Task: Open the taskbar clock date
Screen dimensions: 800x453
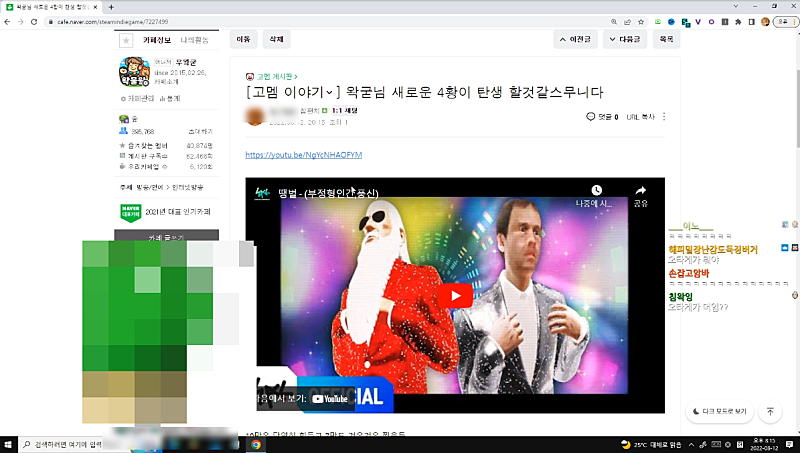Action: coord(764,444)
